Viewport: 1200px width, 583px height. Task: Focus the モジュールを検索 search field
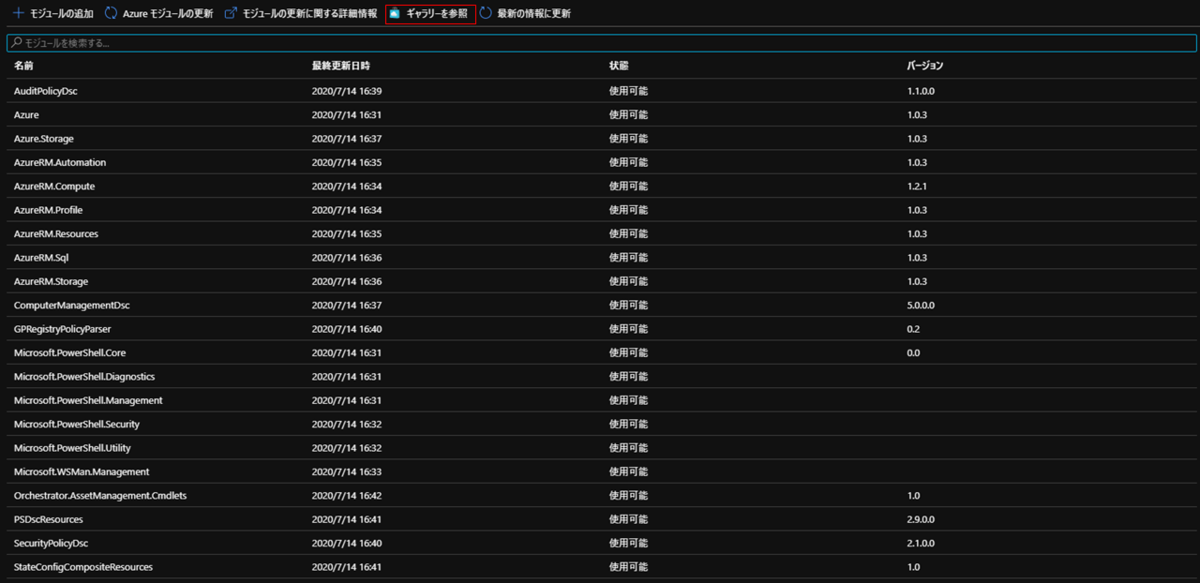click(x=601, y=43)
